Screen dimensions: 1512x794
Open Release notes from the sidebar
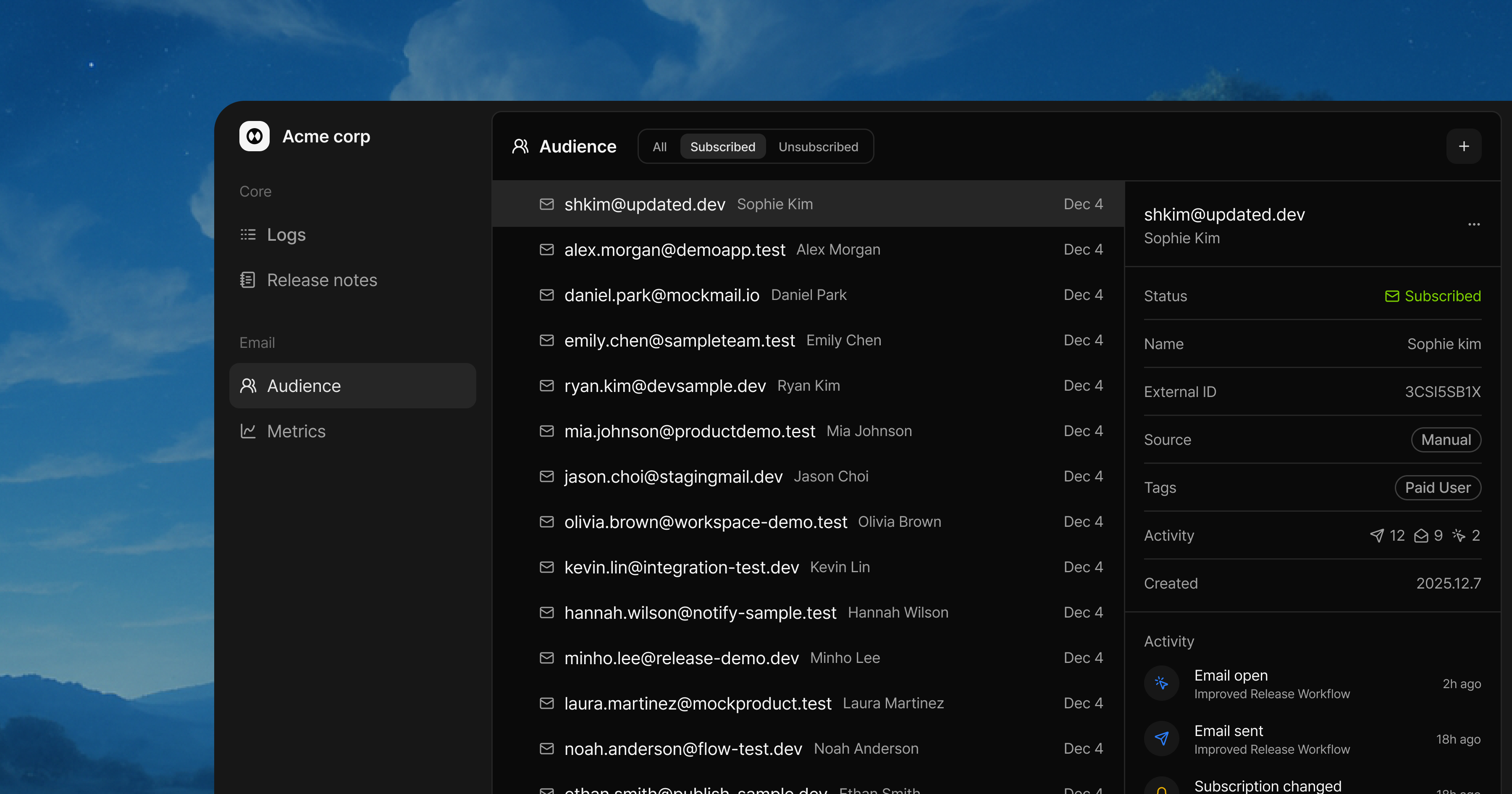[322, 279]
